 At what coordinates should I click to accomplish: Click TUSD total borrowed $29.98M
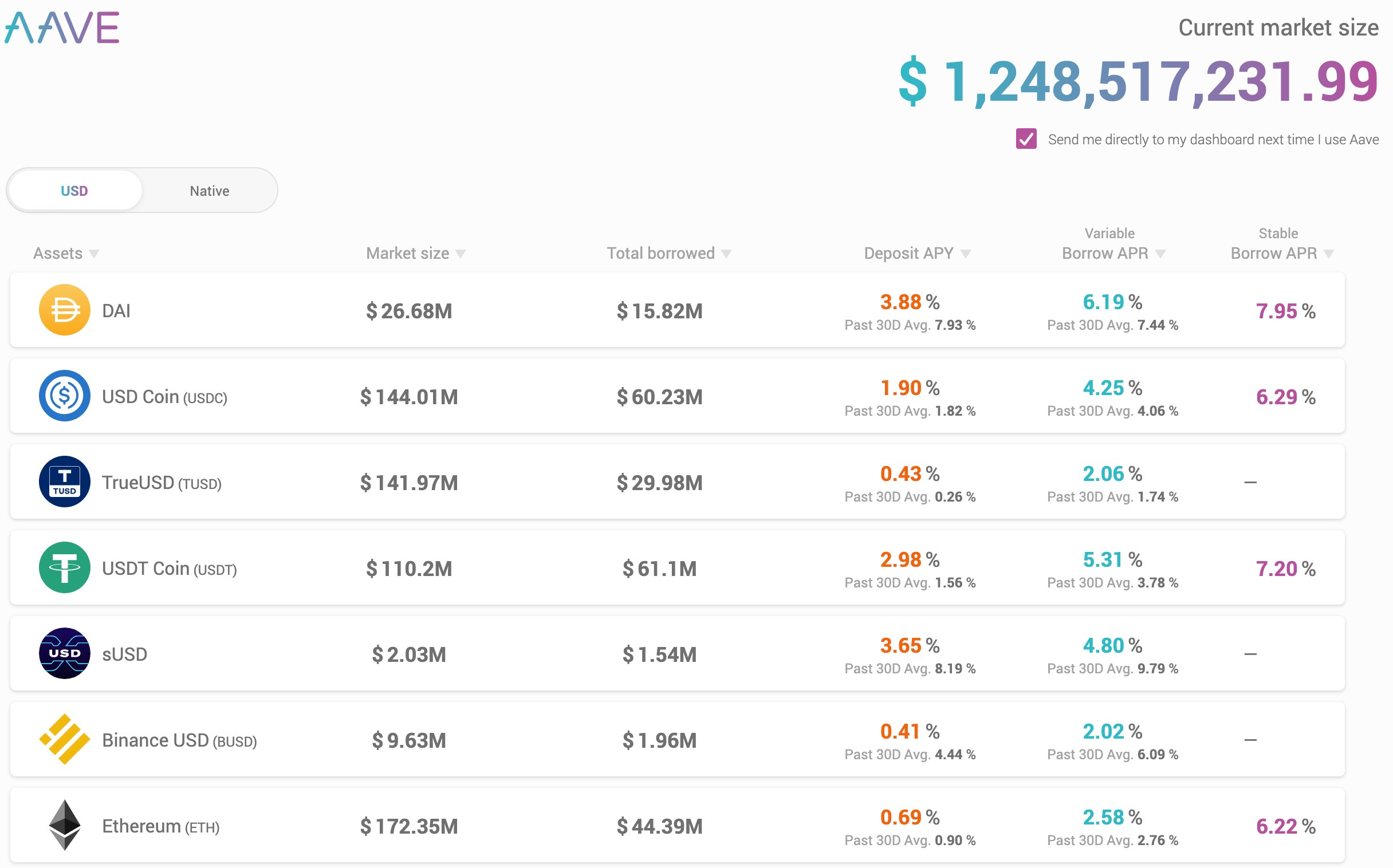click(x=660, y=483)
